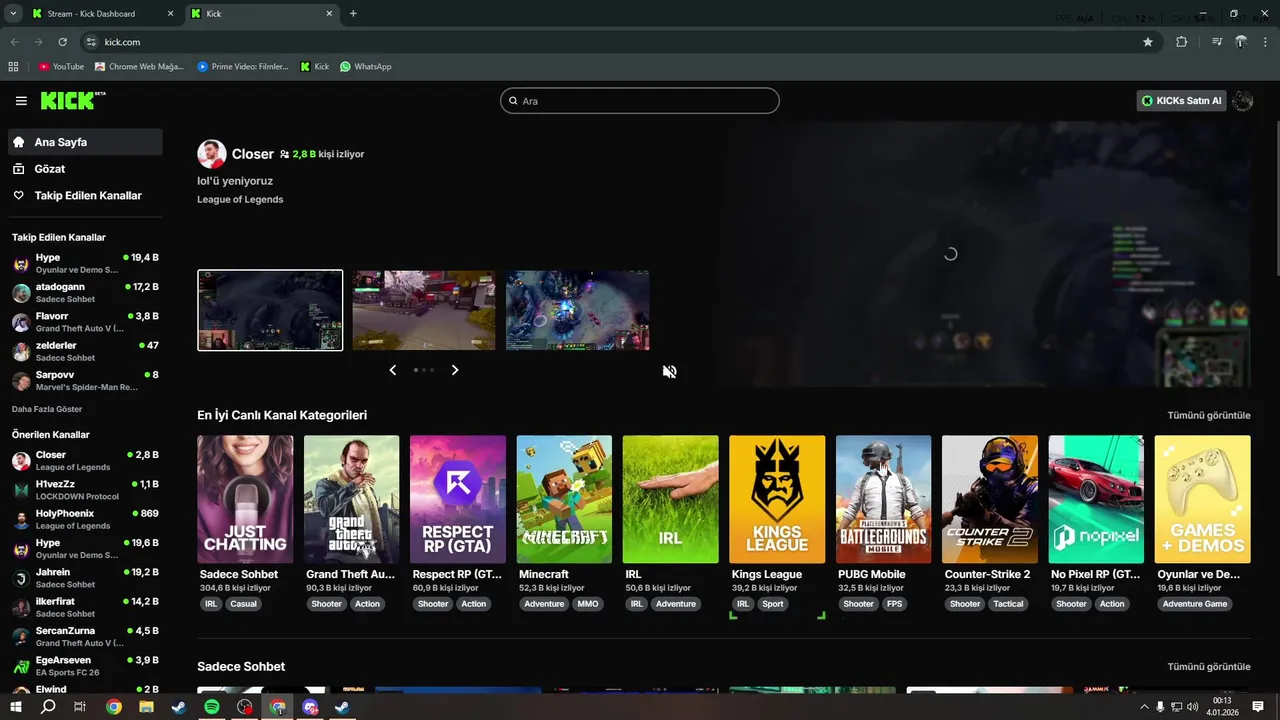The height and width of the screenshot is (720, 1280).
Task: Open WhatsApp bookmark
Action: click(x=366, y=67)
